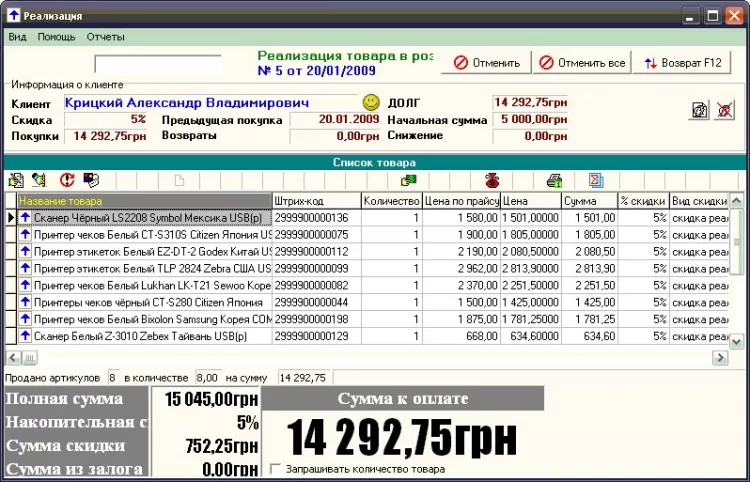
Task: Click the empty barcode input field at top
Action: pos(158,65)
